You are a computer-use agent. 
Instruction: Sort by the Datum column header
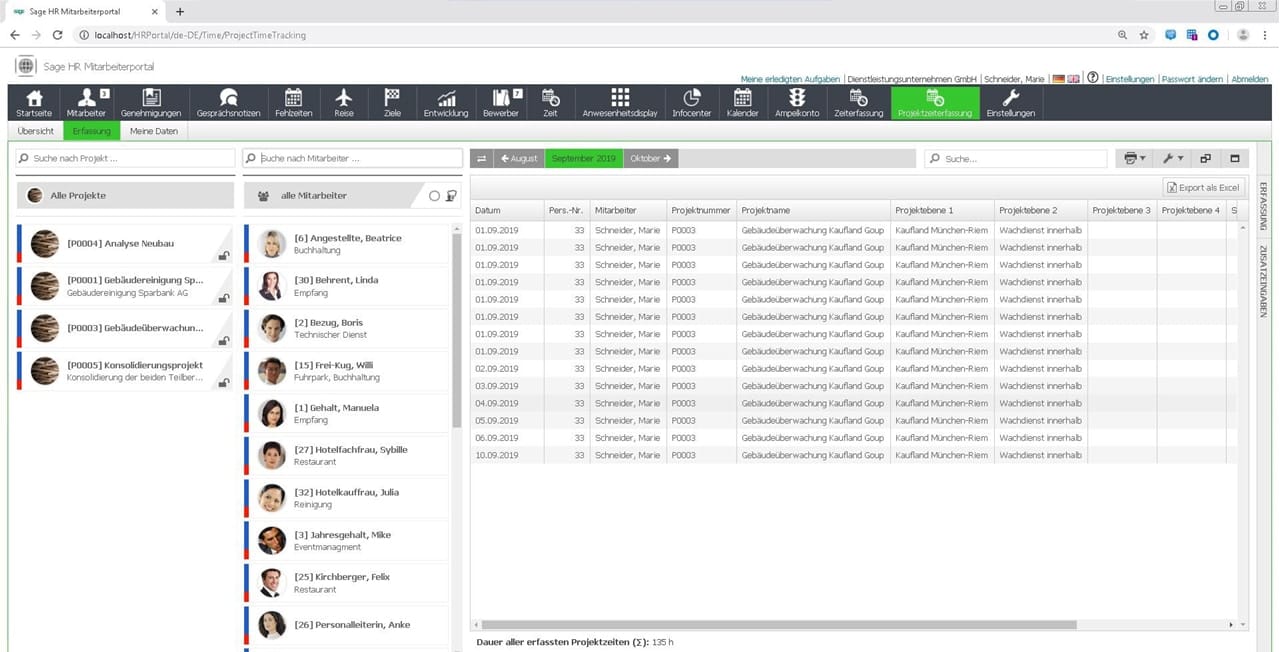tap(507, 210)
